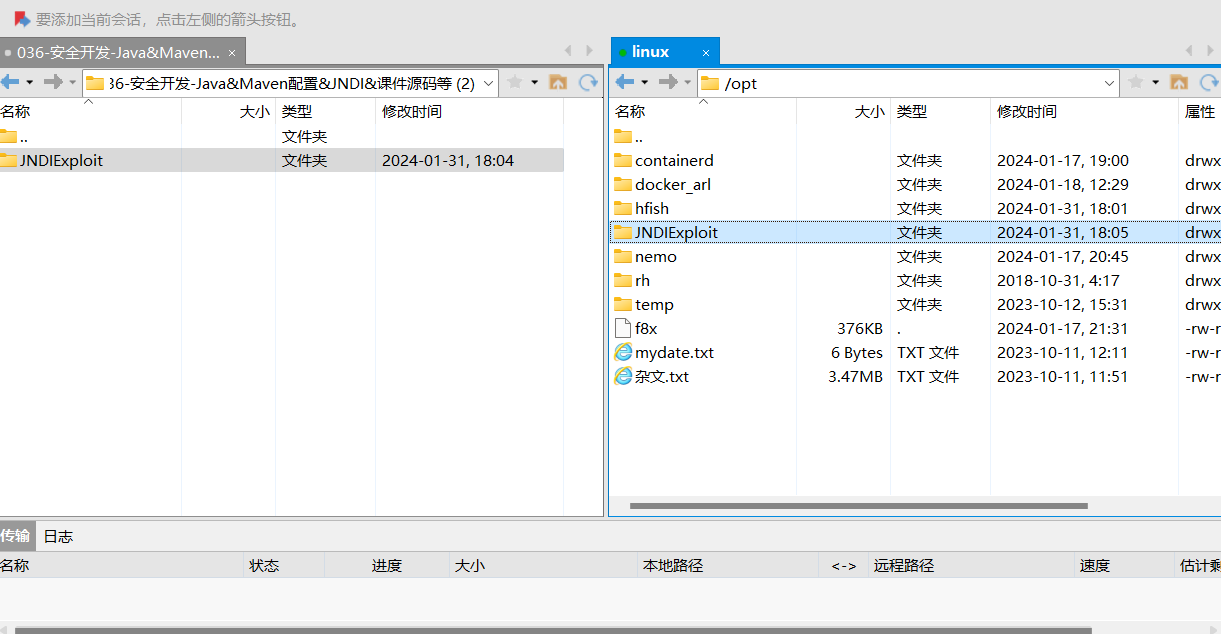This screenshot has width=1221, height=634.
Task: Open forward history dropdown in linux pane
Action: (687, 82)
